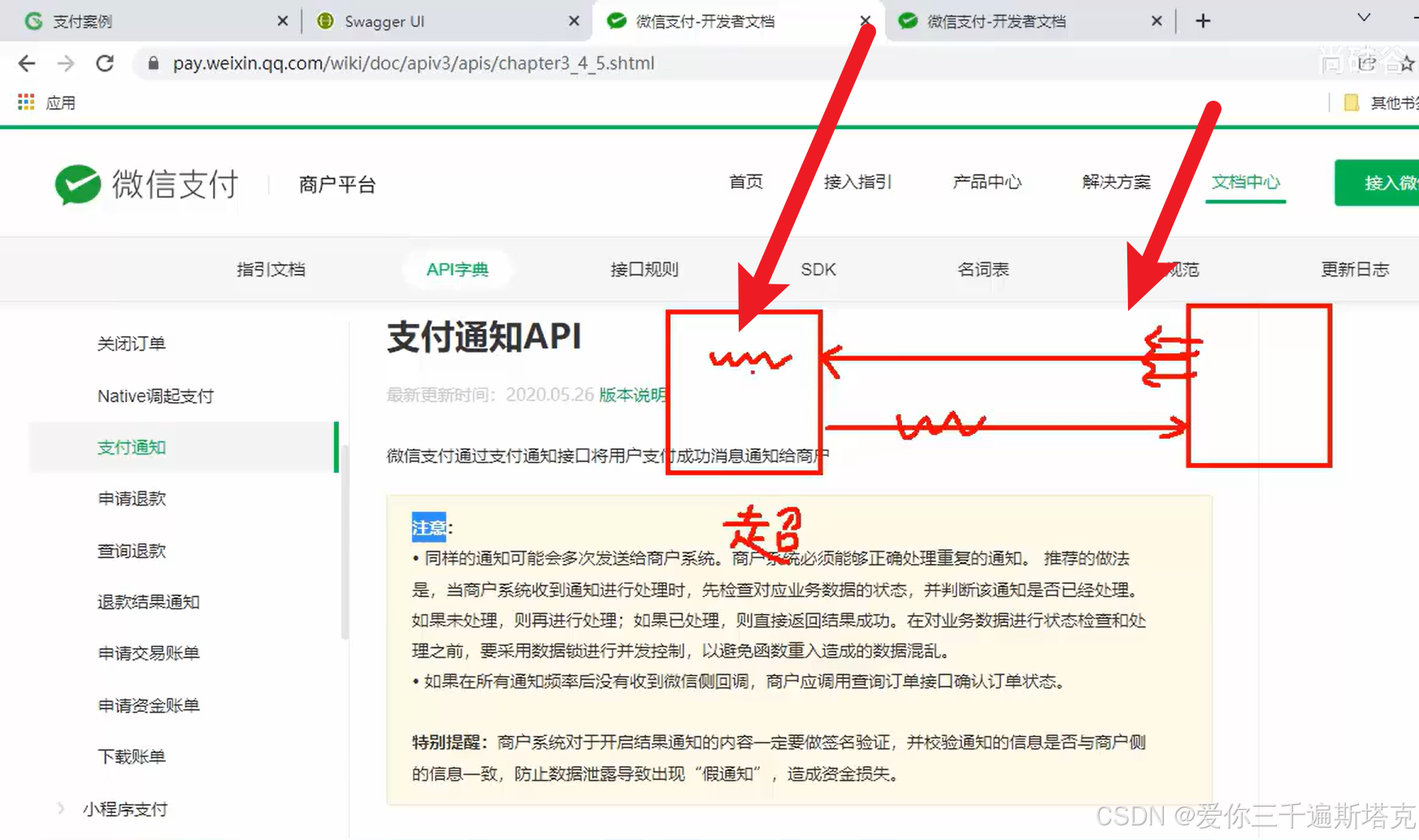Open 产品中心 in the top navigation
Image resolution: width=1419 pixels, height=840 pixels.
[987, 182]
